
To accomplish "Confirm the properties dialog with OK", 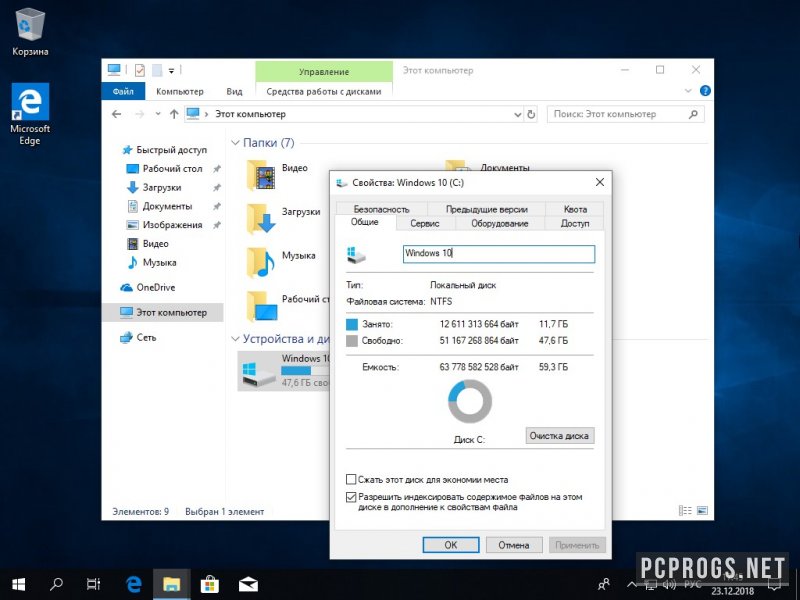I will (451, 545).
